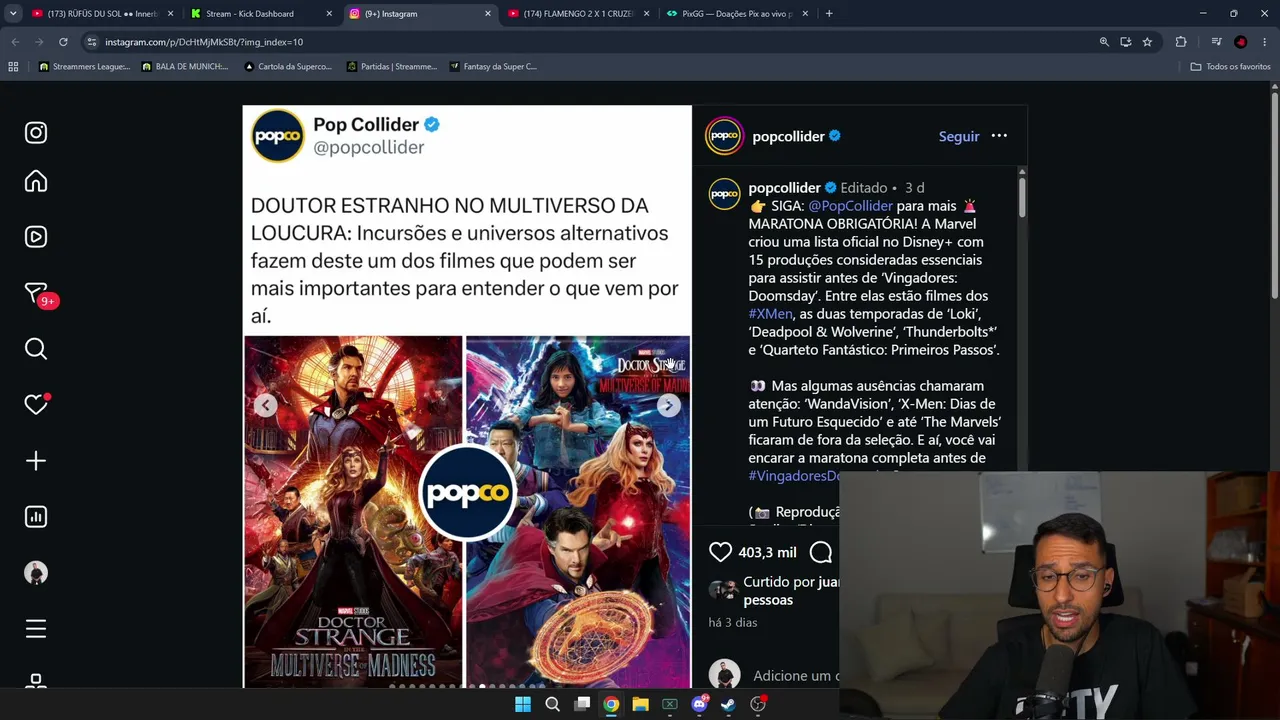Open the apps grid in the bookmarks bar
Screen dimensions: 1280x720
coord(13,67)
